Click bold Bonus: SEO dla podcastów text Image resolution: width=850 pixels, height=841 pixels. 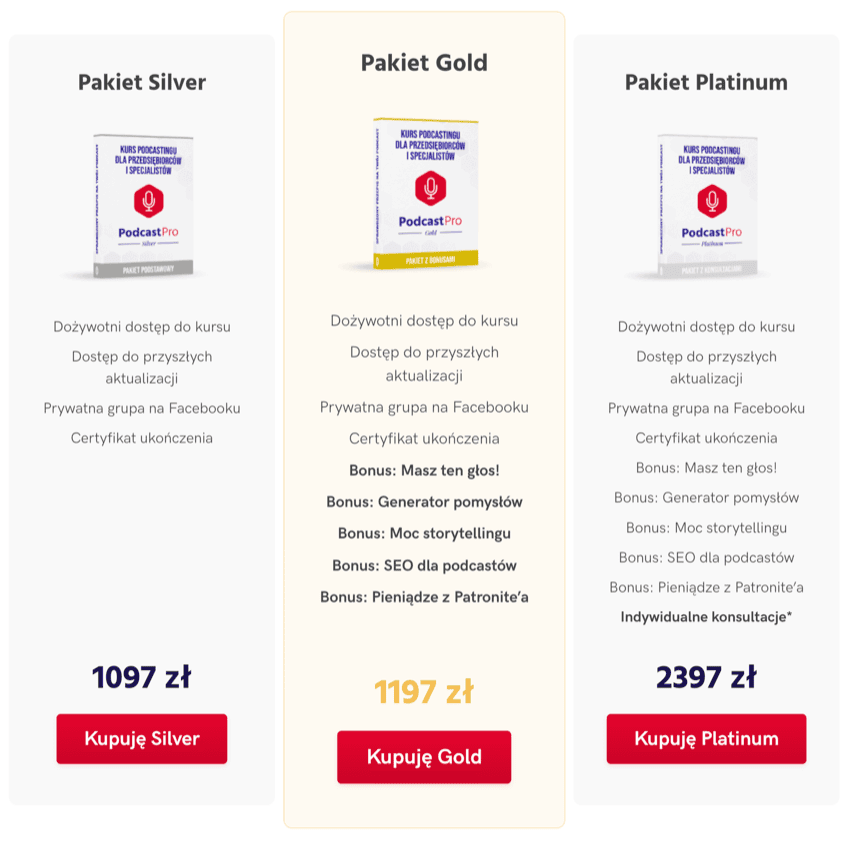point(424,565)
